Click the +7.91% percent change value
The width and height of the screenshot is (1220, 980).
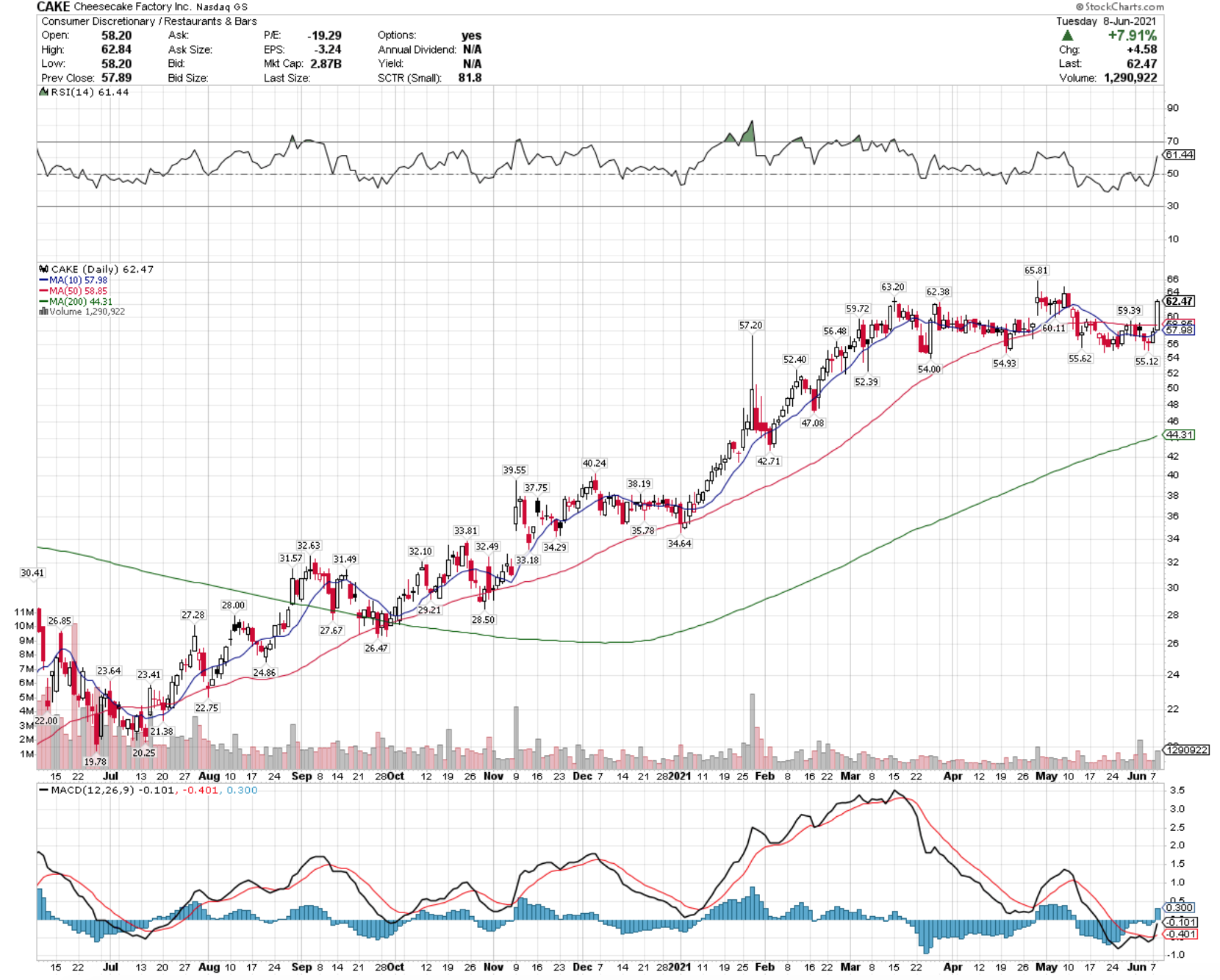[1132, 35]
